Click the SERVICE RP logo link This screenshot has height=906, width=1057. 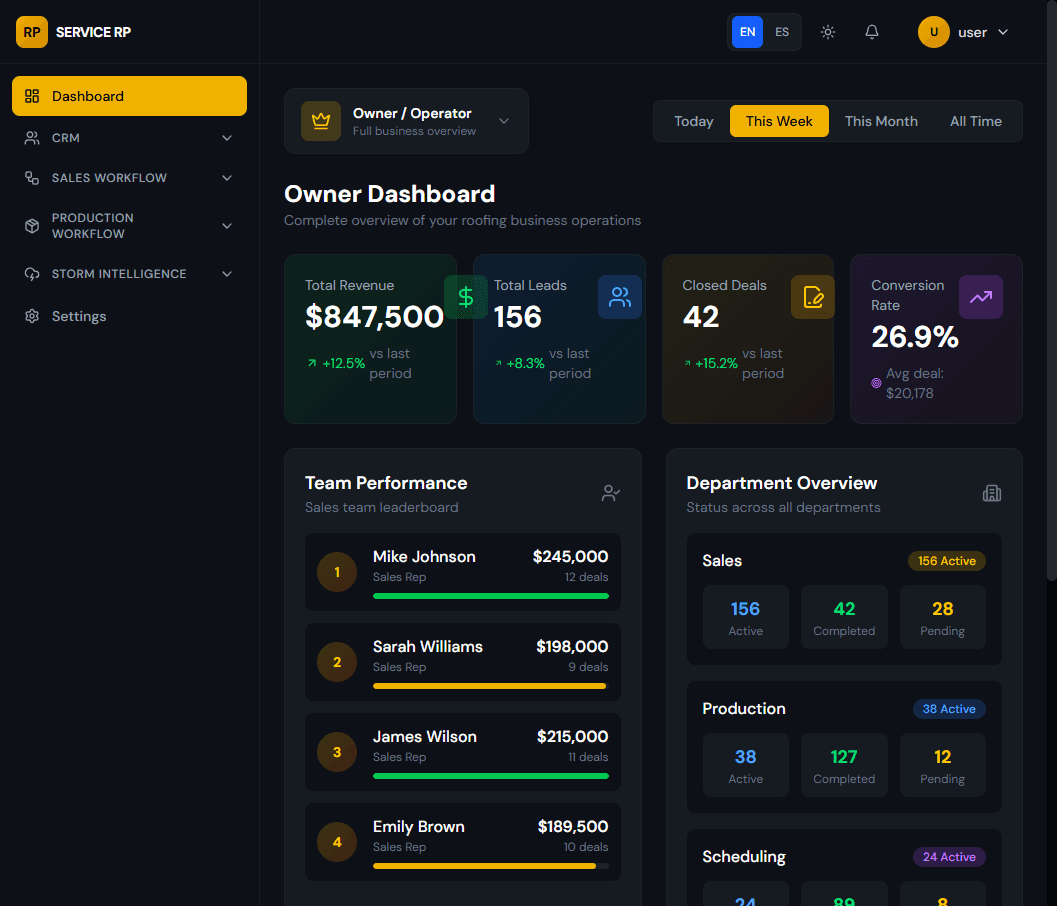pyautogui.click(x=74, y=32)
